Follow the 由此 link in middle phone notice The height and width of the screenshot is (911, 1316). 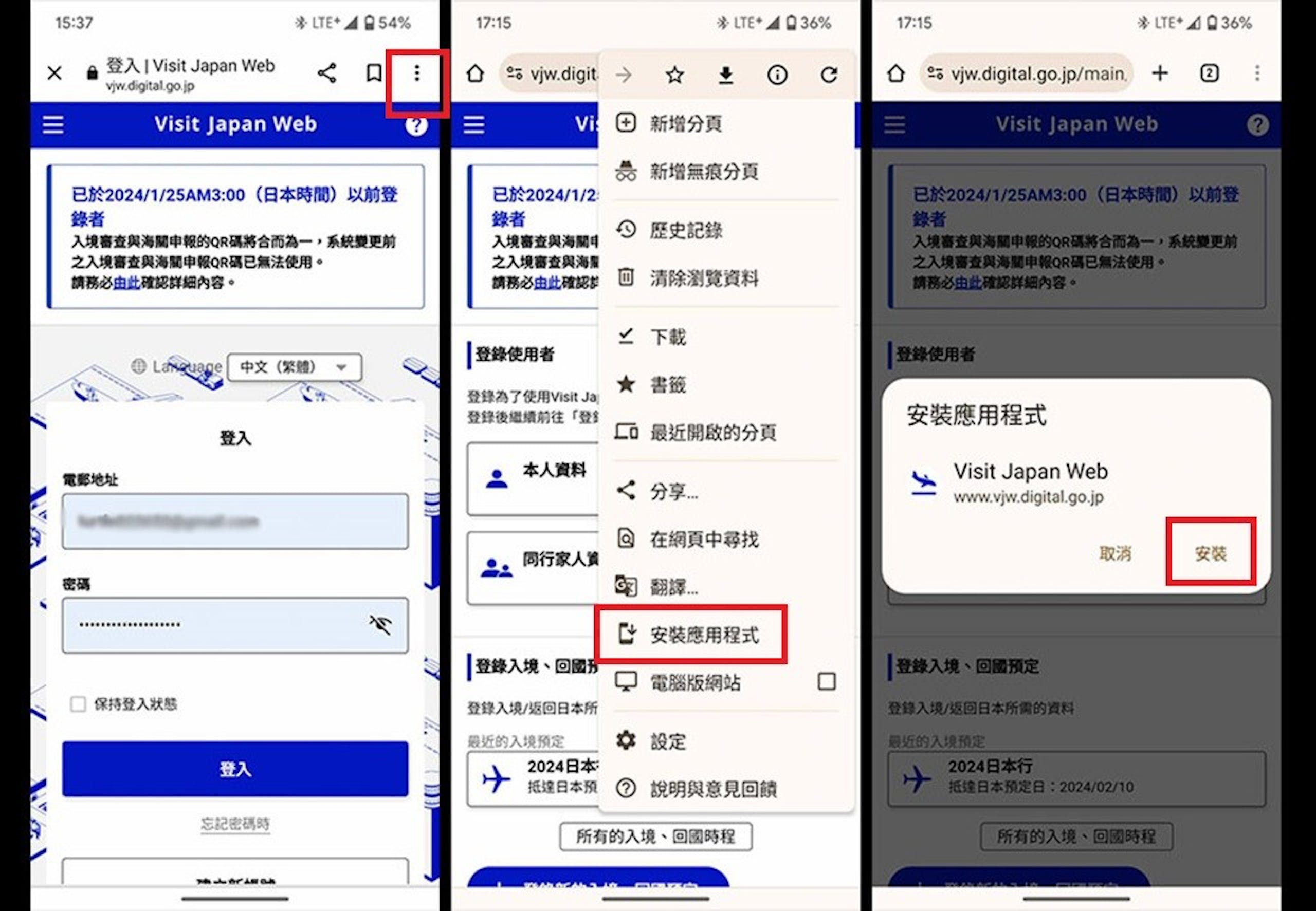coord(547,283)
